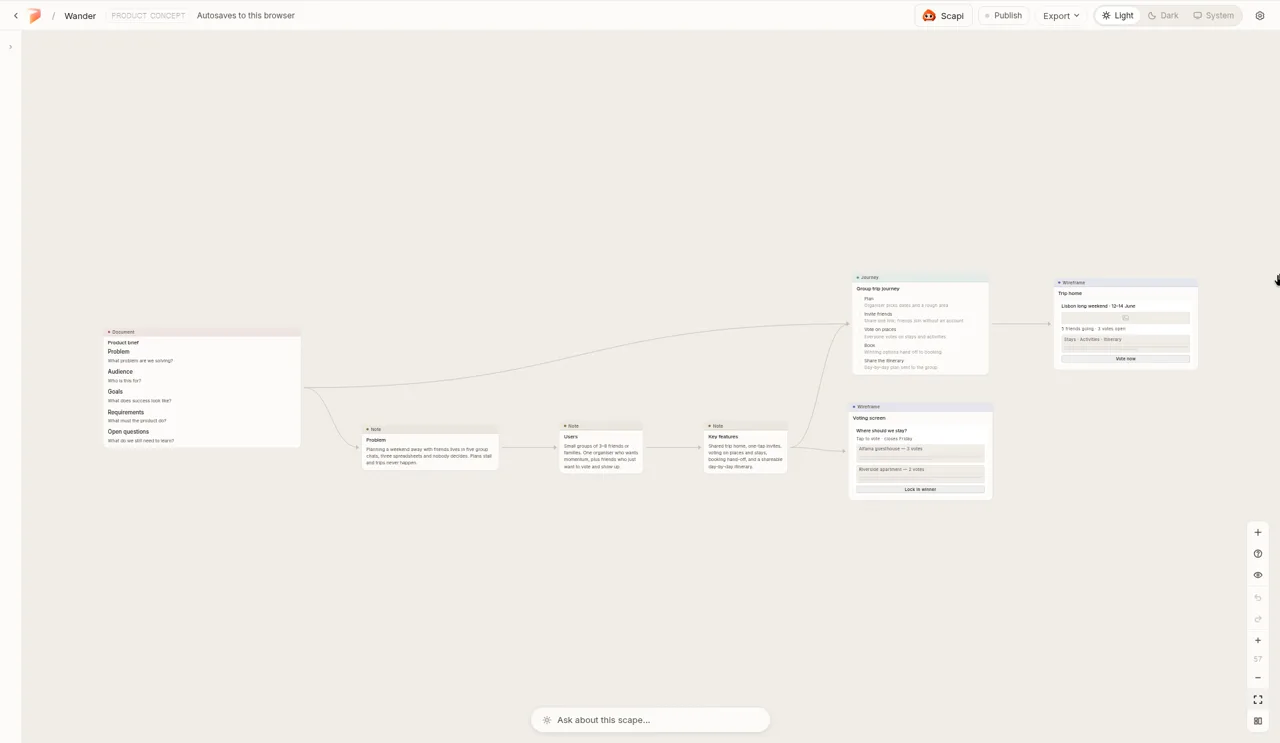Click the Plan journey step
Viewport: 1280px width, 743px height.
(x=869, y=299)
